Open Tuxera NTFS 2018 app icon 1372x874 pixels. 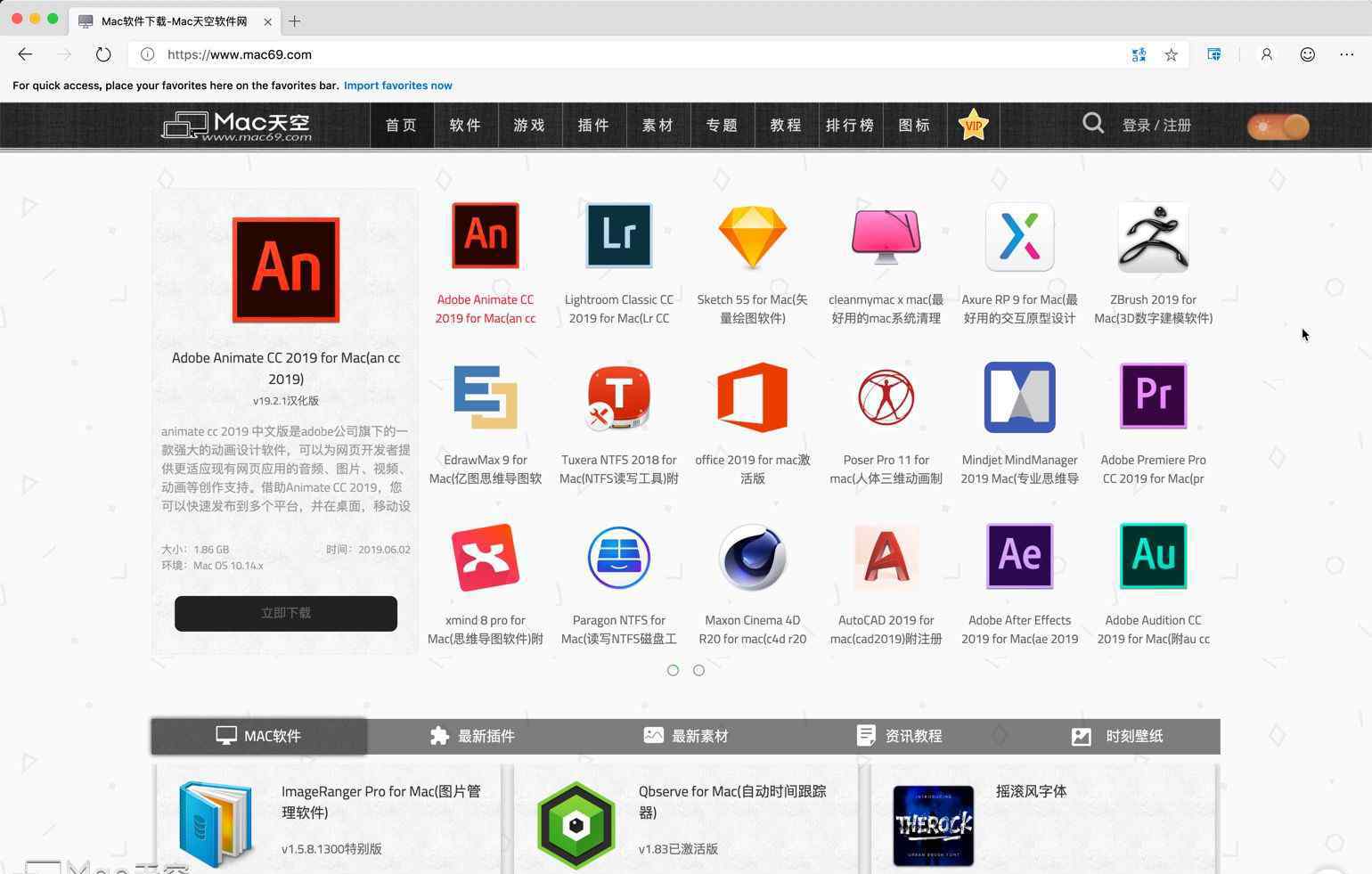click(x=619, y=397)
